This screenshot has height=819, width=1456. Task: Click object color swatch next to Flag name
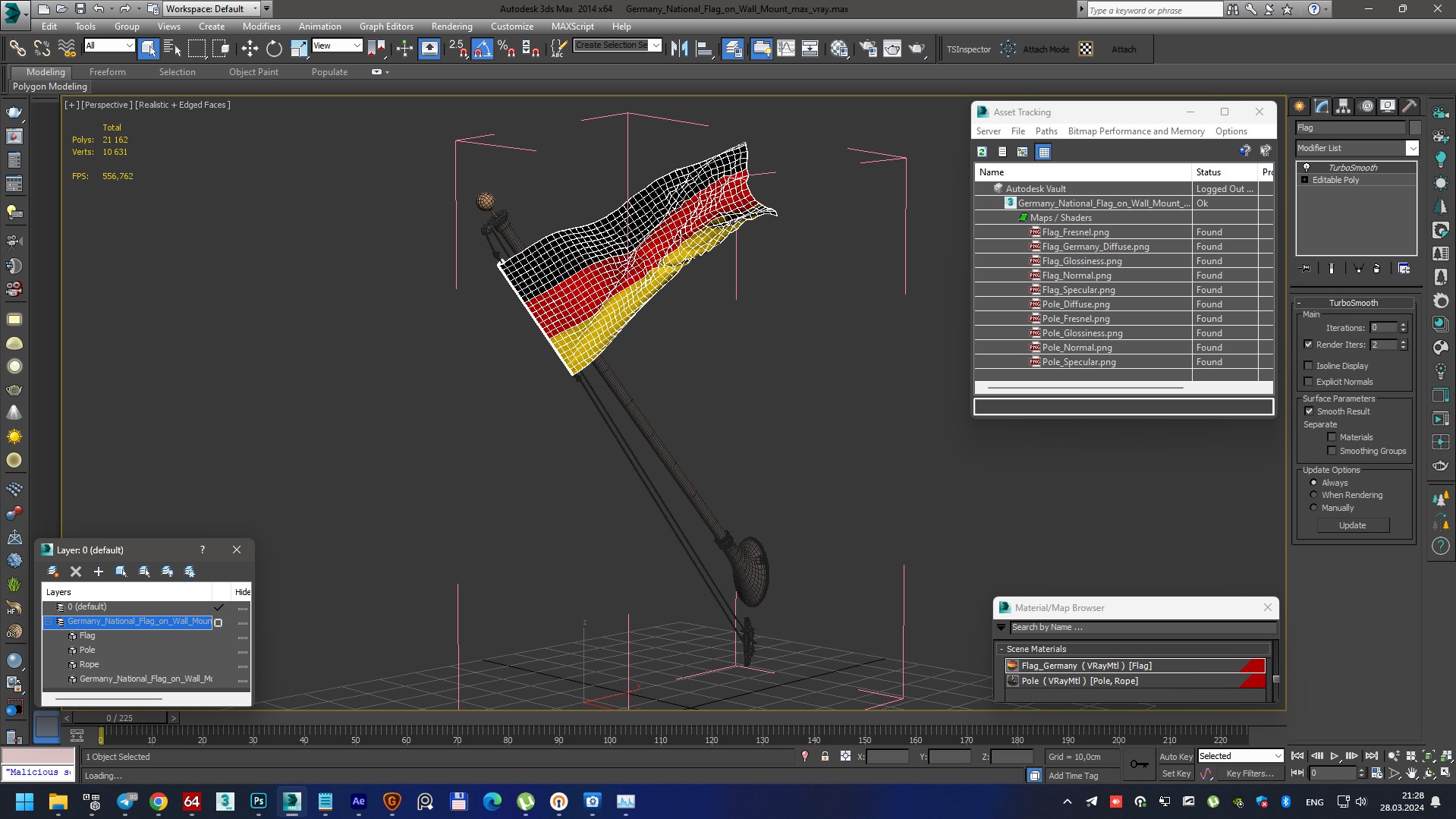tap(1415, 128)
